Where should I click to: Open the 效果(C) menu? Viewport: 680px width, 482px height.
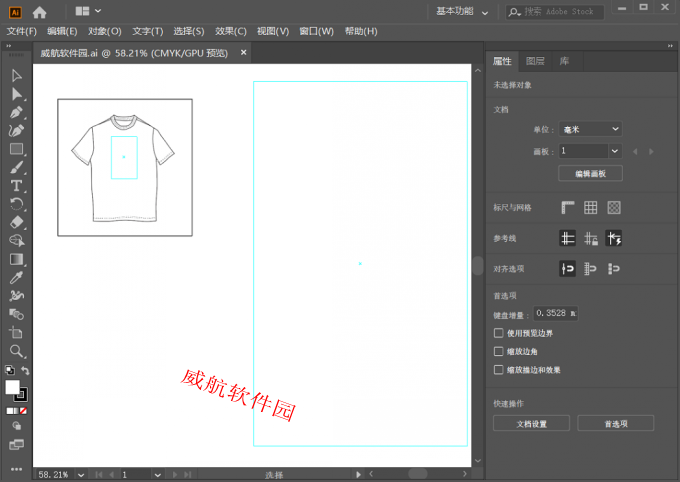[231, 31]
